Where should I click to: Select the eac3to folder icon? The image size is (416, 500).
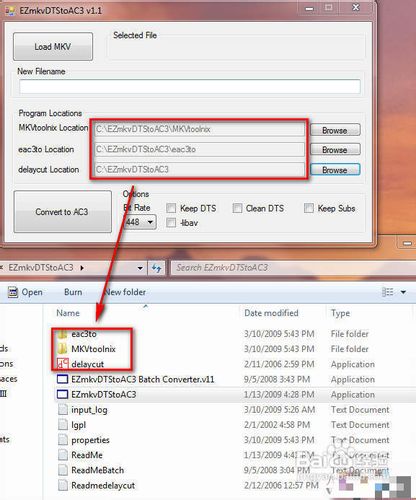(62, 334)
